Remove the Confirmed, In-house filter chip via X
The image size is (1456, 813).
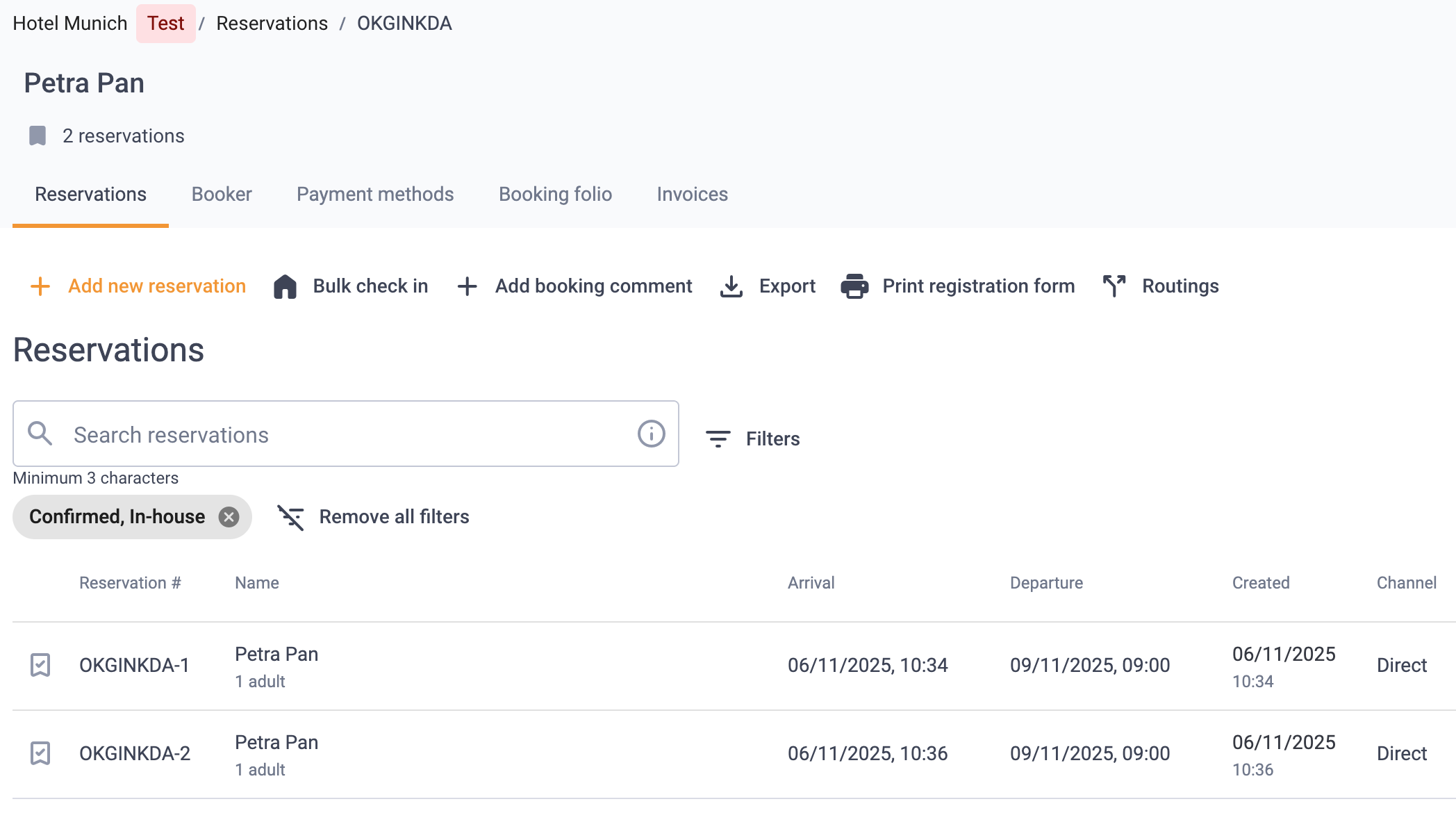[229, 517]
